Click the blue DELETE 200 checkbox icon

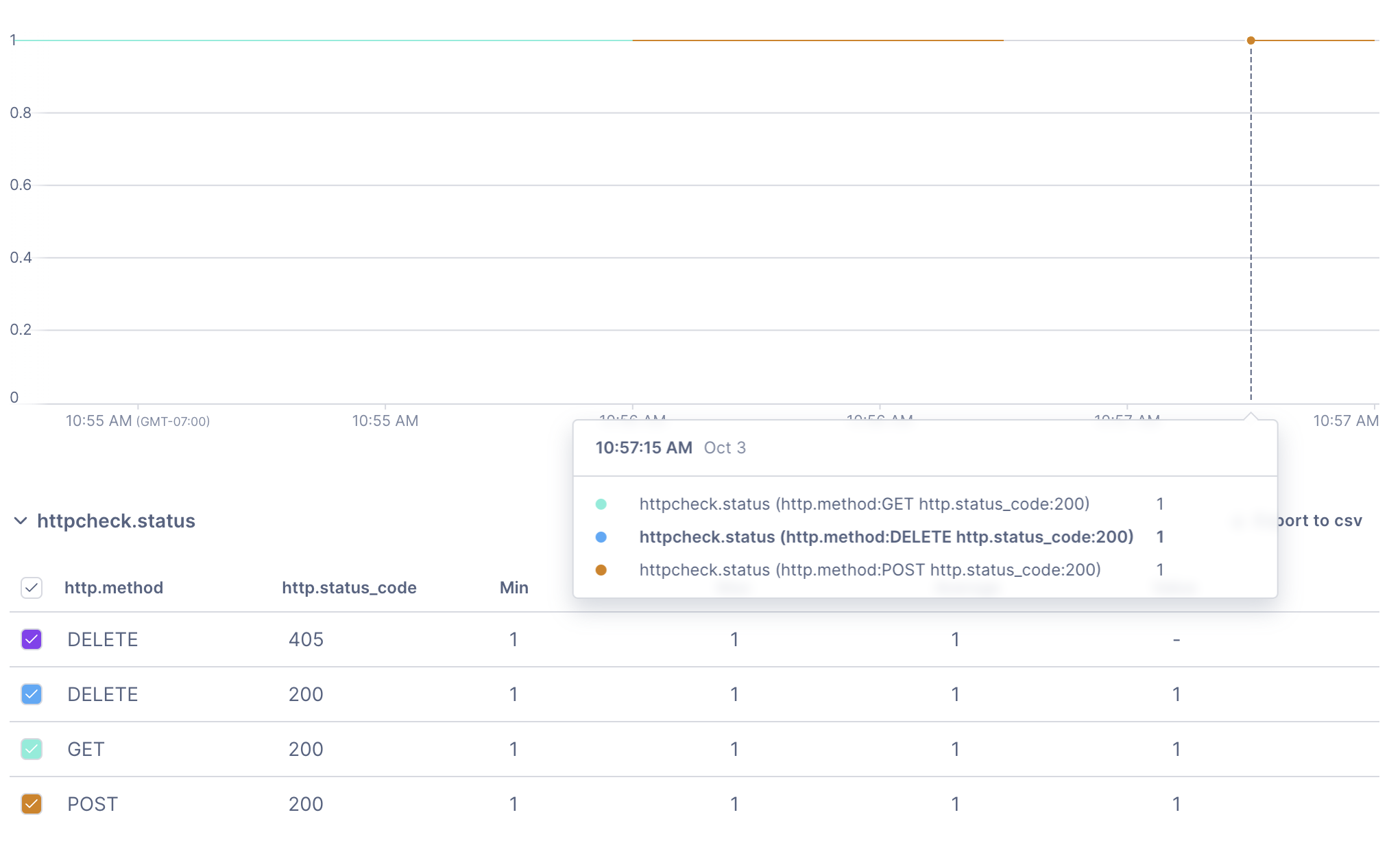[x=31, y=694]
